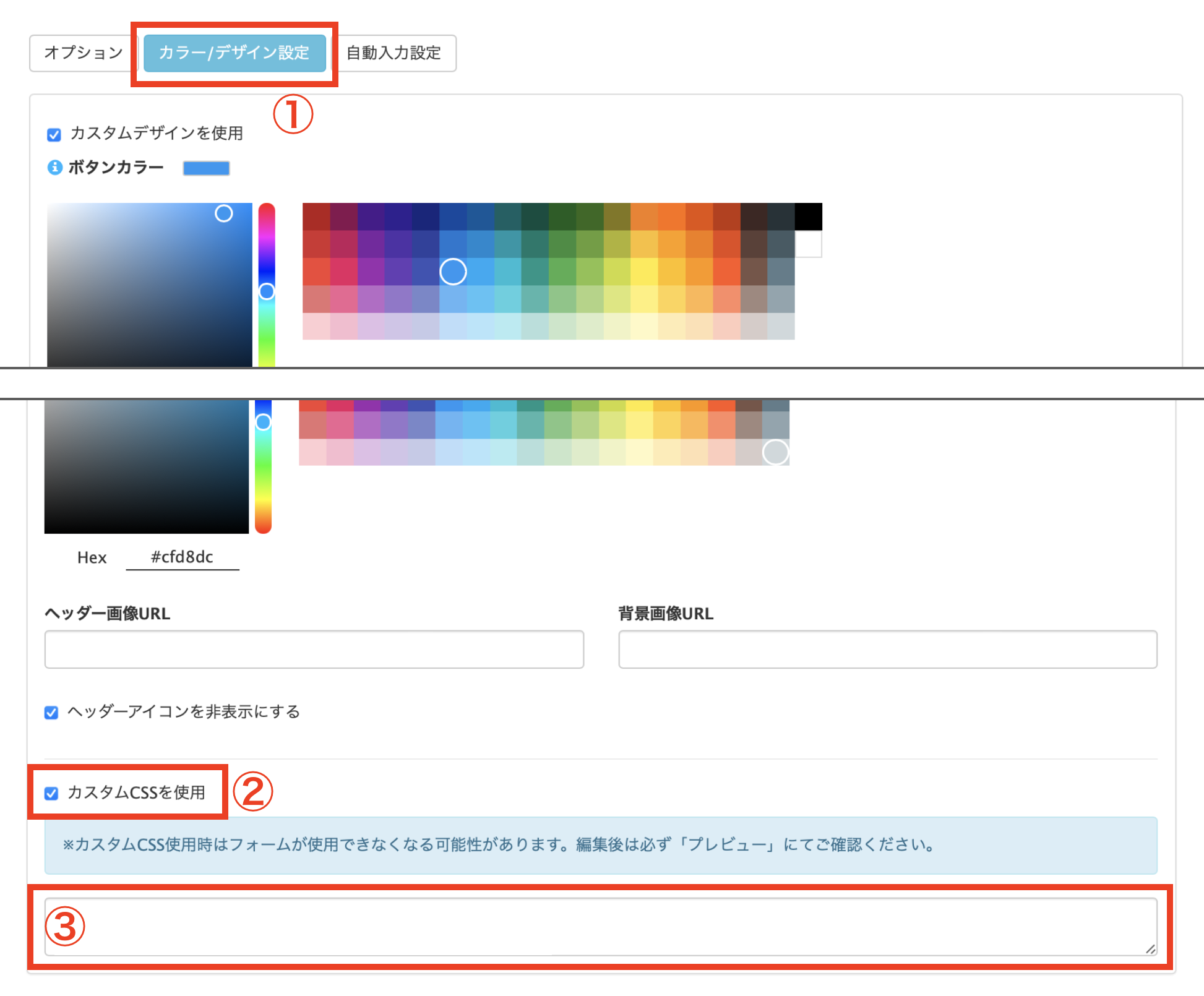Click the blue ボタンカラー preview swatch
Screen dimensions: 1204x996
[206, 168]
